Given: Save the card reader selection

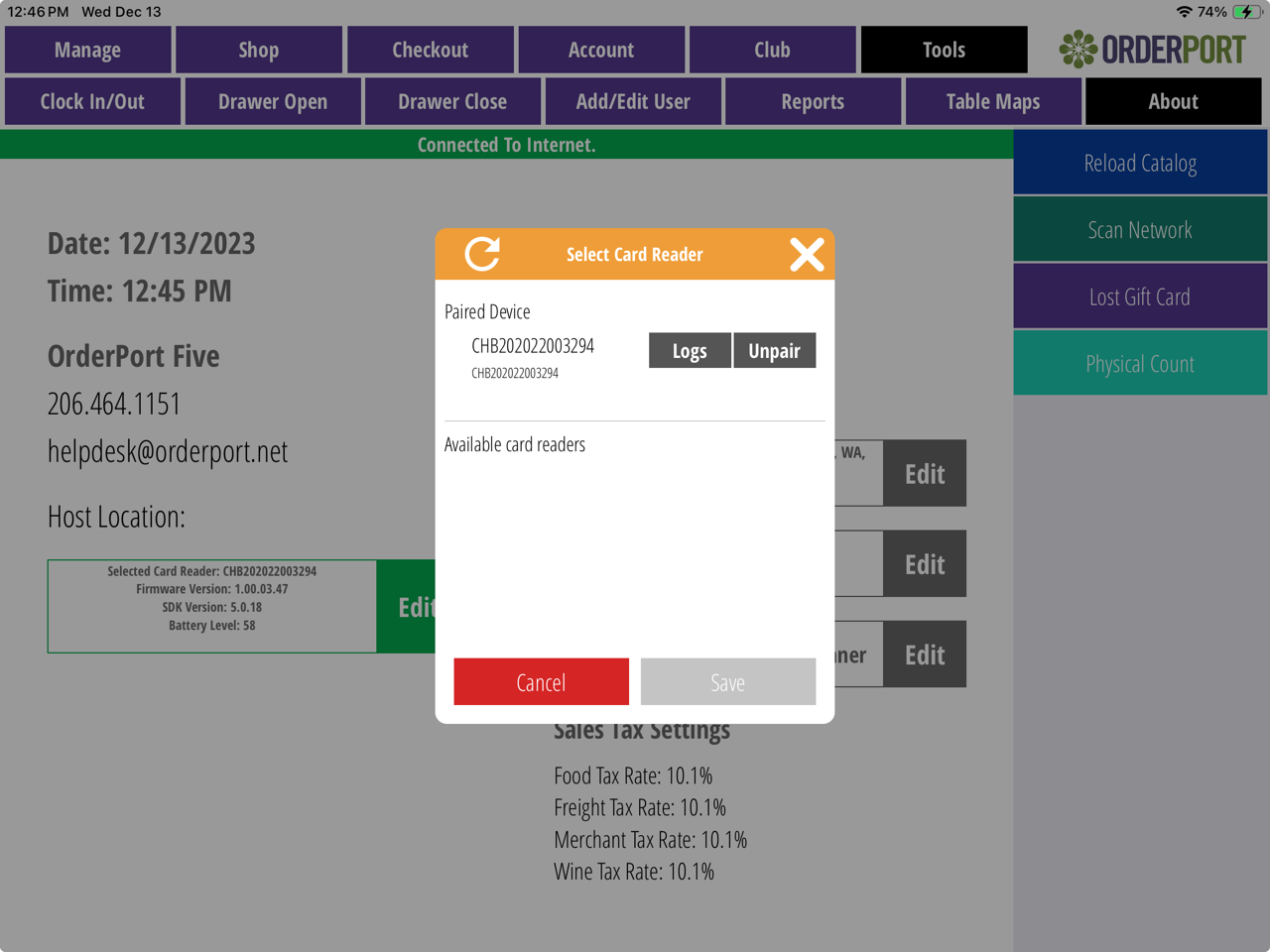Looking at the screenshot, I should [x=728, y=681].
